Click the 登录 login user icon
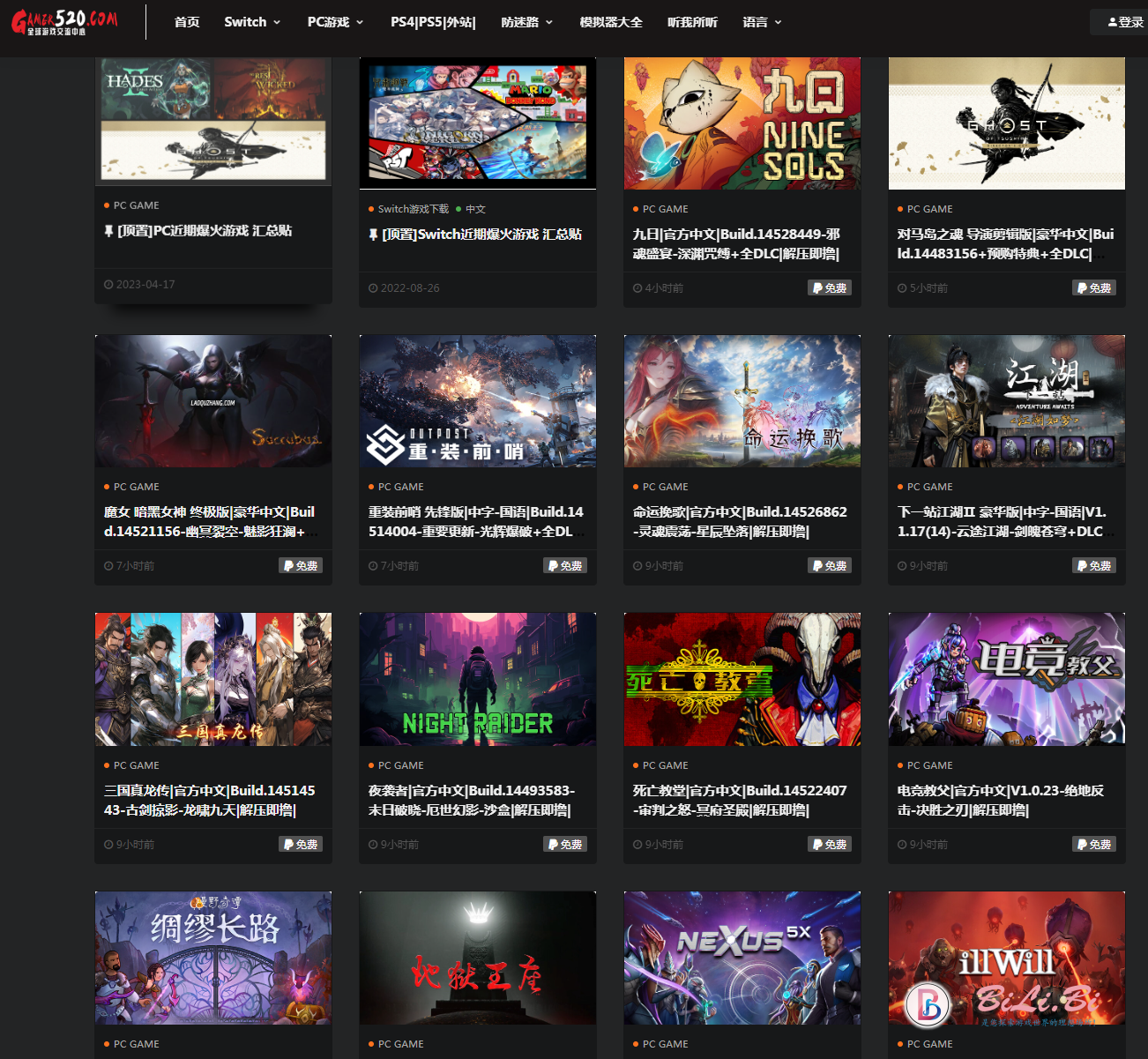 1113,22
